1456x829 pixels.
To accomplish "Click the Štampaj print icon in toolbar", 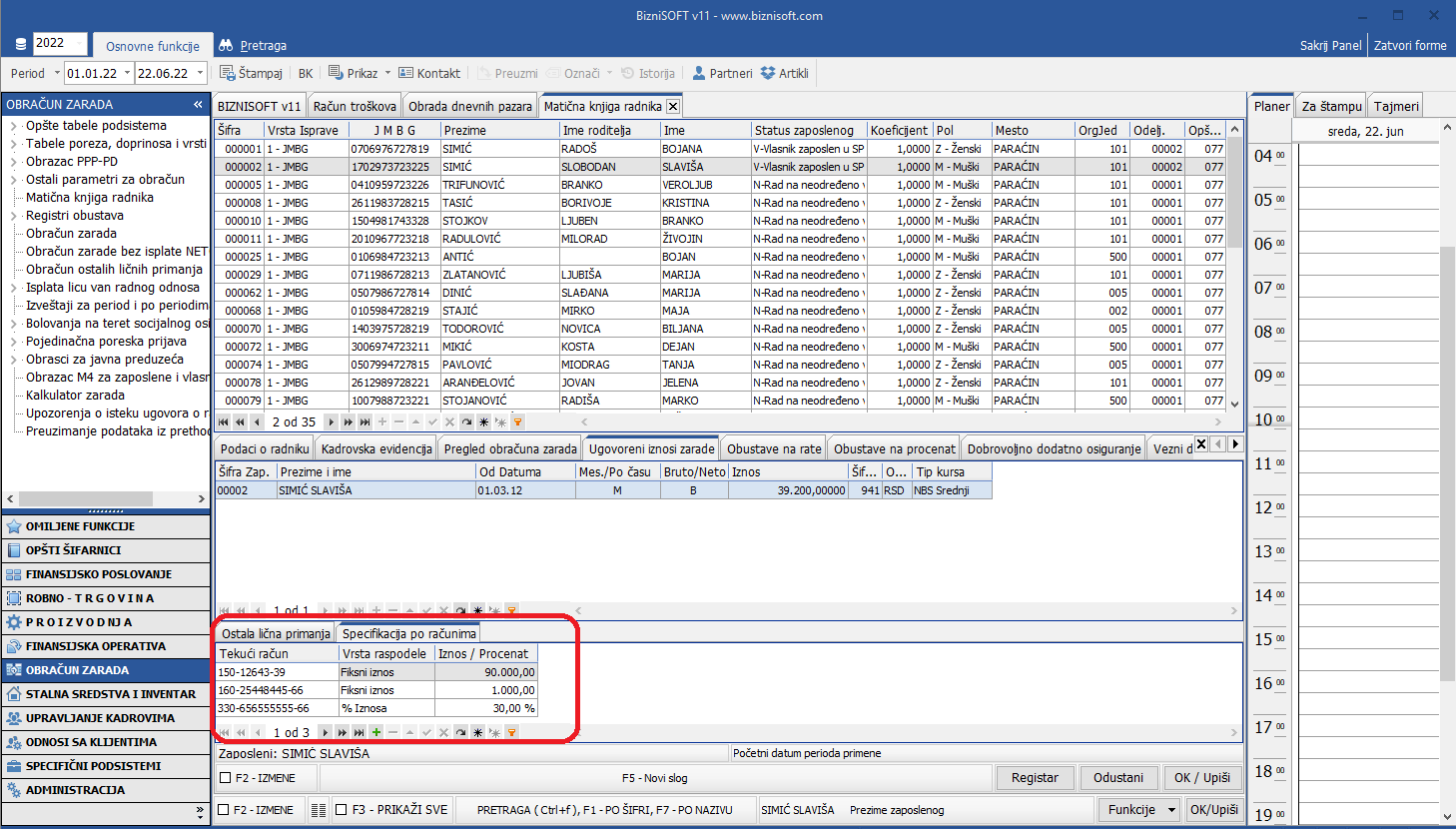I will click(228, 73).
